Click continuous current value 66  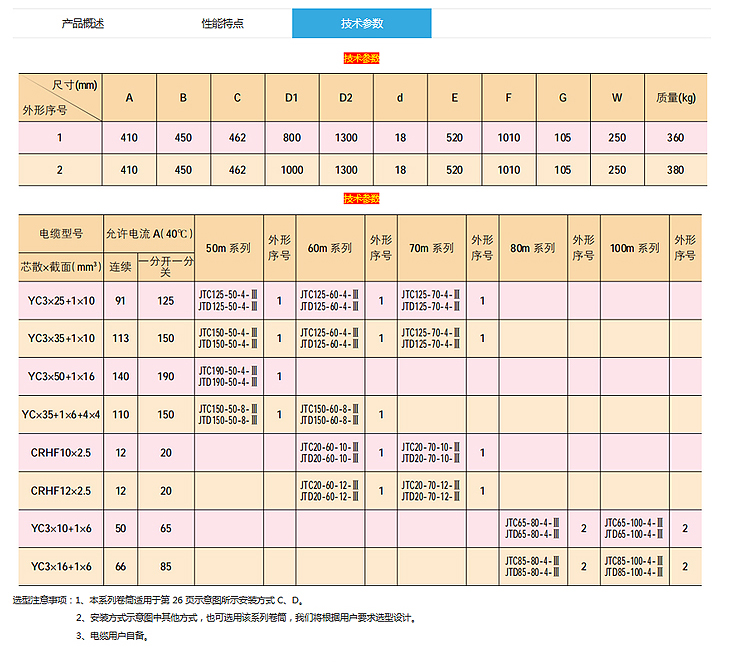coord(121,567)
